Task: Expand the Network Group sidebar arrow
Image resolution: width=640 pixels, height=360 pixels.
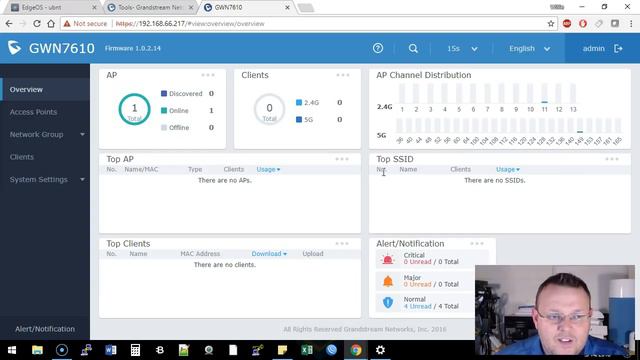Action: [x=82, y=134]
